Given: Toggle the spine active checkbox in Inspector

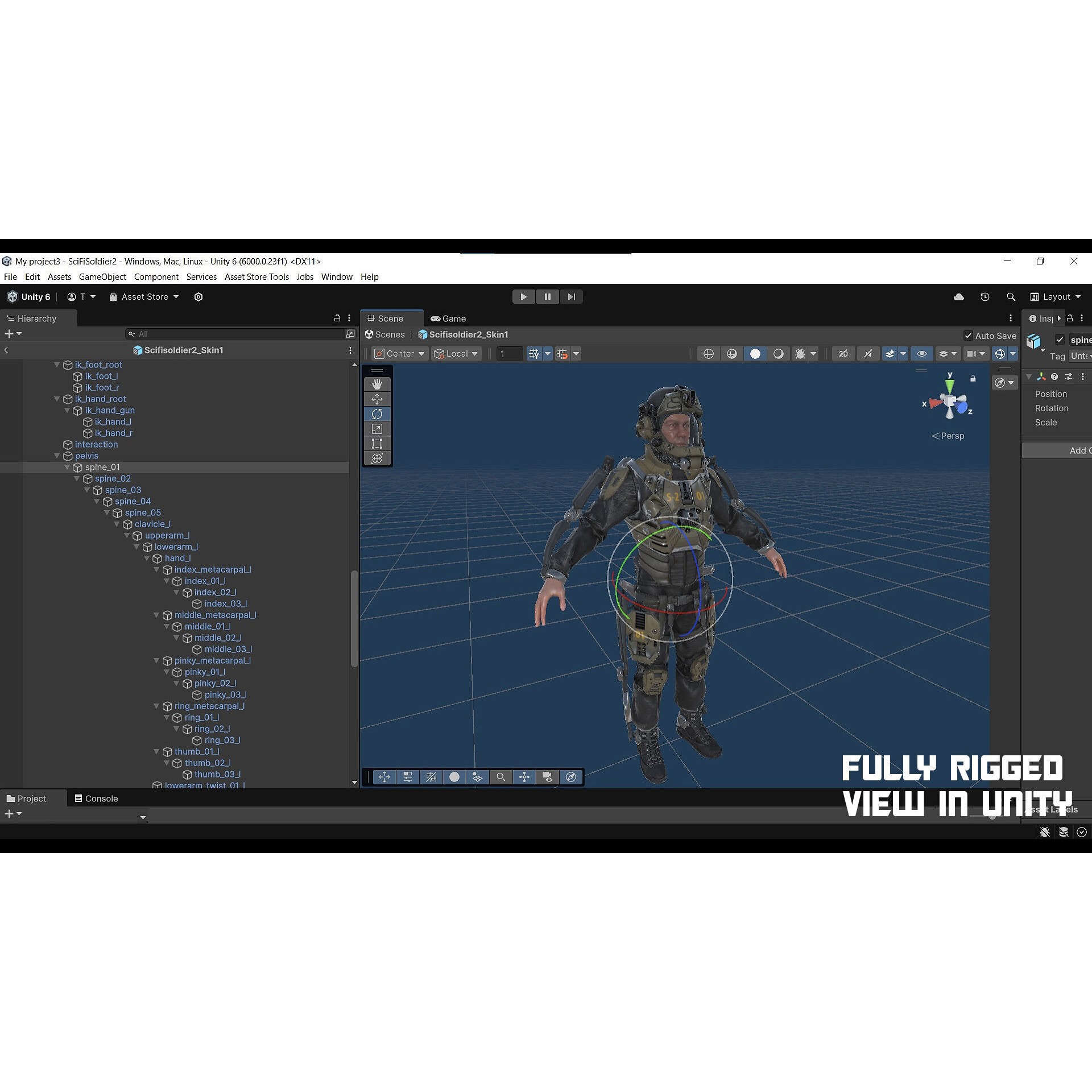Looking at the screenshot, I should (1060, 340).
